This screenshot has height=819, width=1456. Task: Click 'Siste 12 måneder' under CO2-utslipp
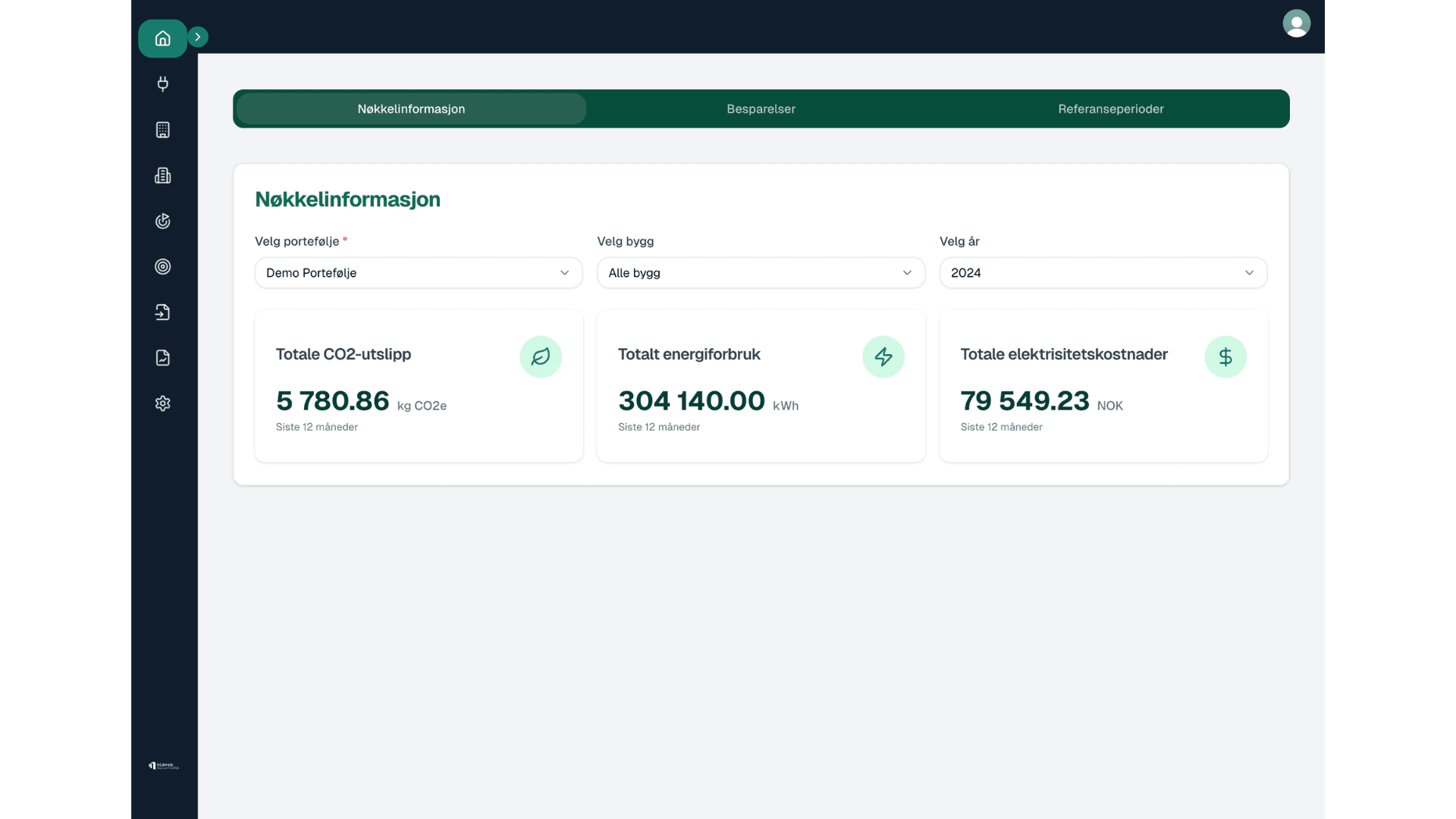[316, 427]
